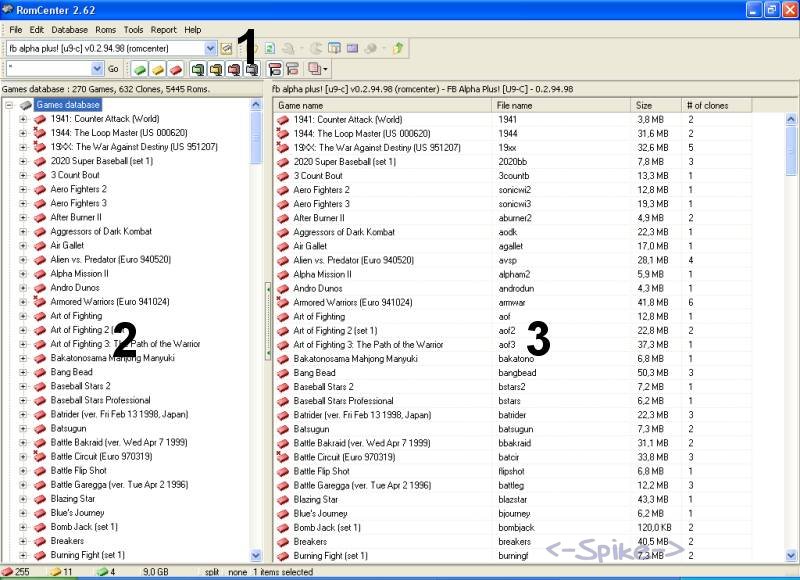The width and height of the screenshot is (800, 580).
Task: Open the Edit menu
Action: point(37,30)
